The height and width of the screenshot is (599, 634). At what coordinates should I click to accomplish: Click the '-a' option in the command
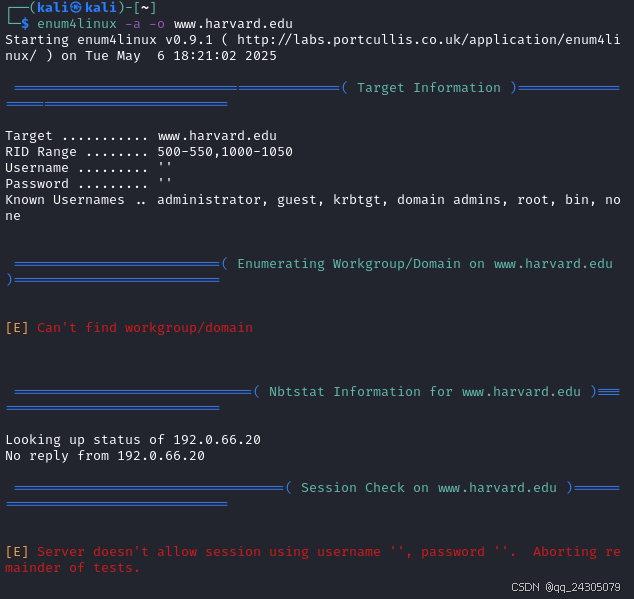(133, 24)
